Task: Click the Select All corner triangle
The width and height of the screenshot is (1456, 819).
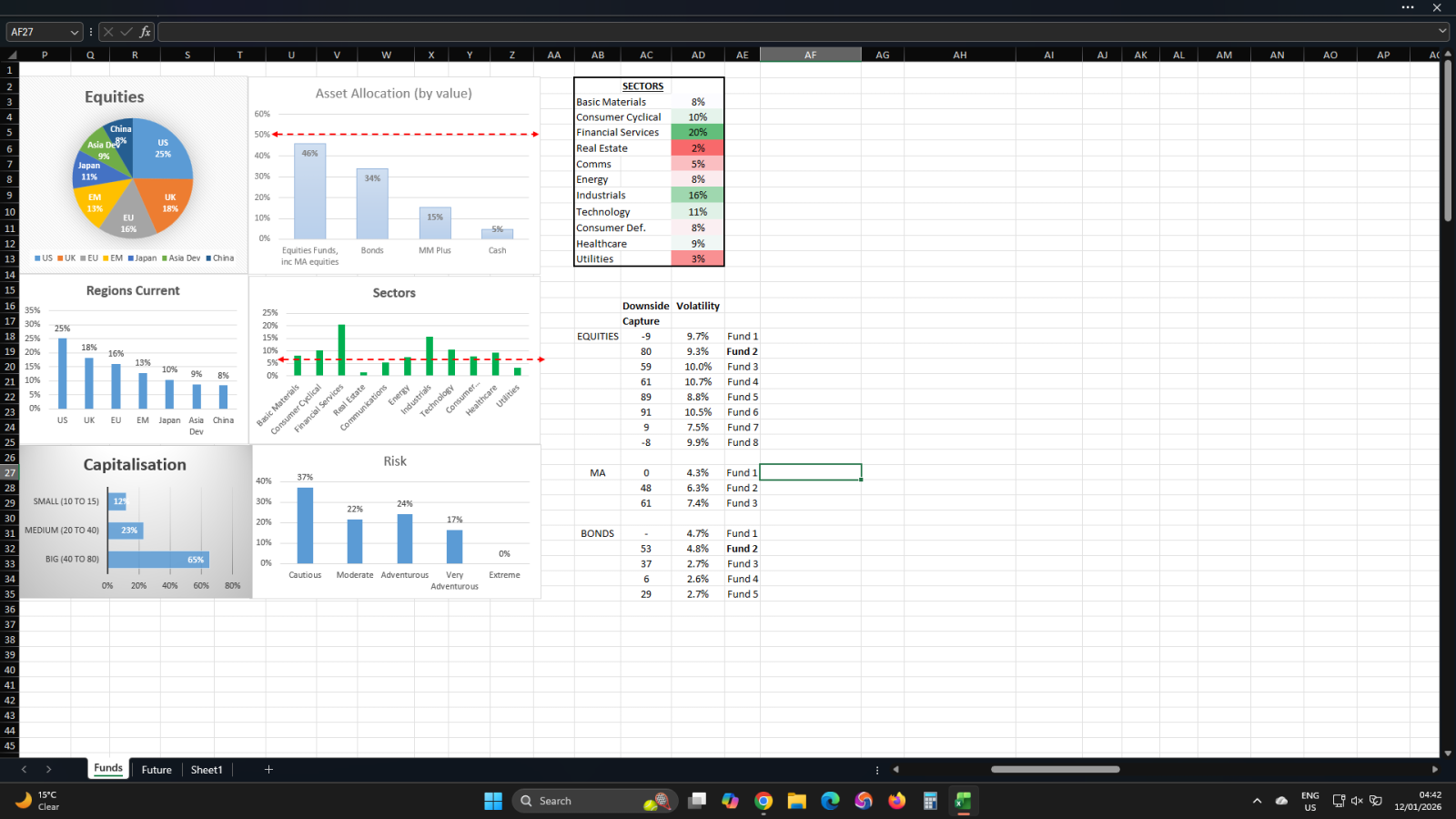Action: [x=11, y=56]
